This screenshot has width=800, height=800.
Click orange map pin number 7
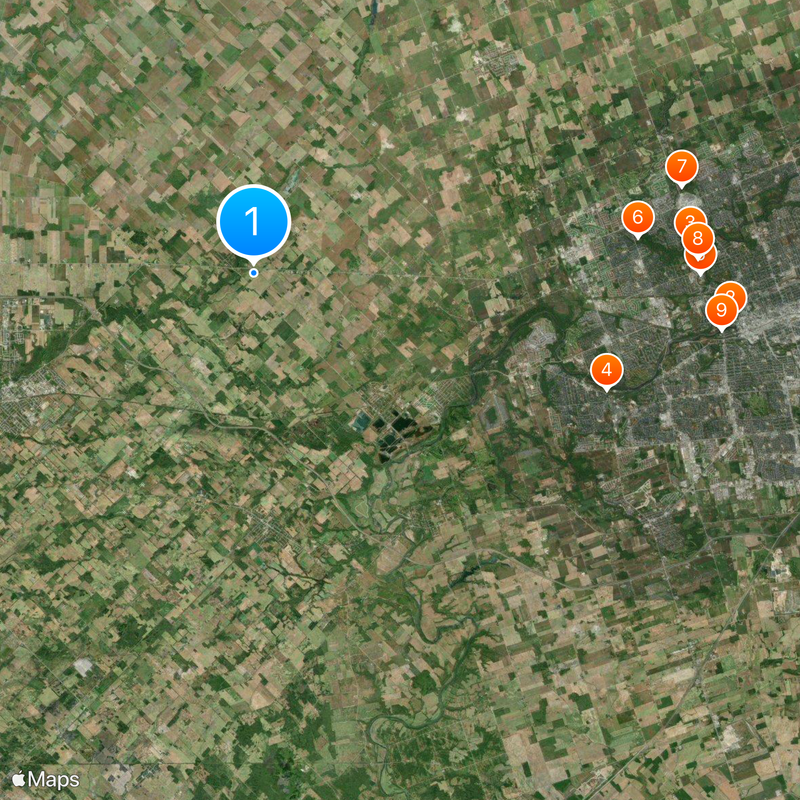click(682, 167)
